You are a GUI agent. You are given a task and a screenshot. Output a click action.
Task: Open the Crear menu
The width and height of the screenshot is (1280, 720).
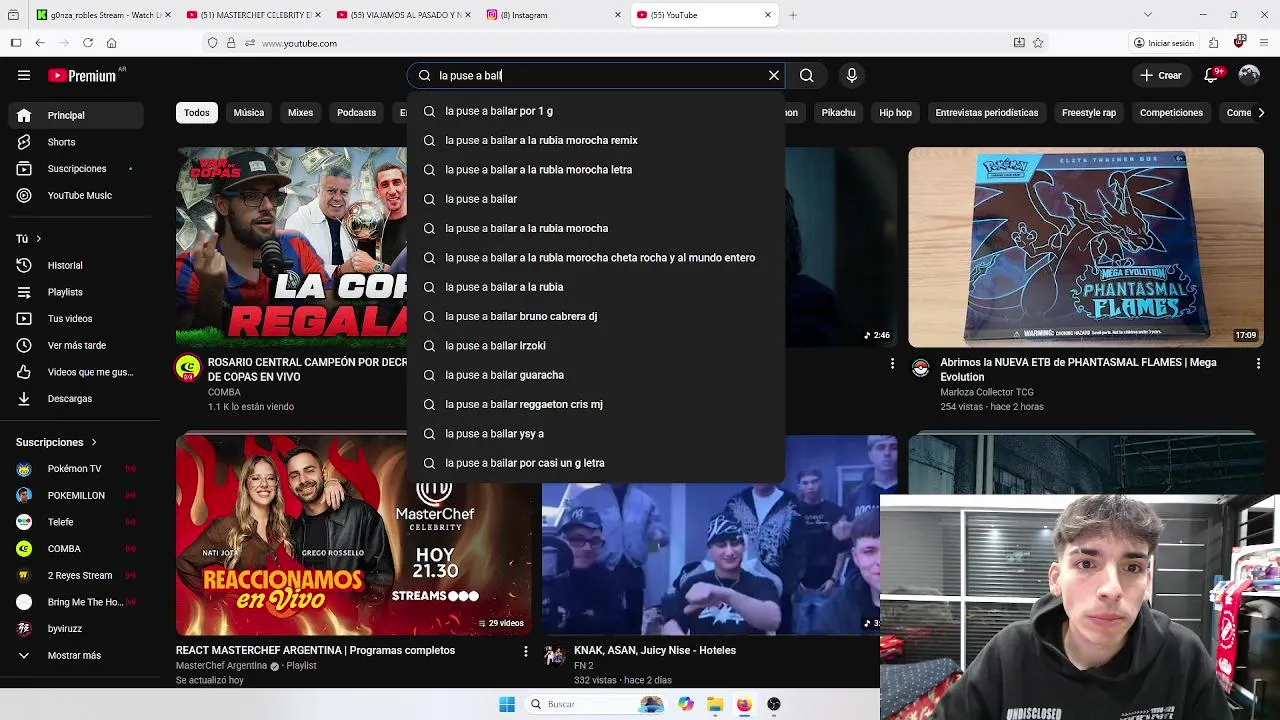[x=1161, y=75]
